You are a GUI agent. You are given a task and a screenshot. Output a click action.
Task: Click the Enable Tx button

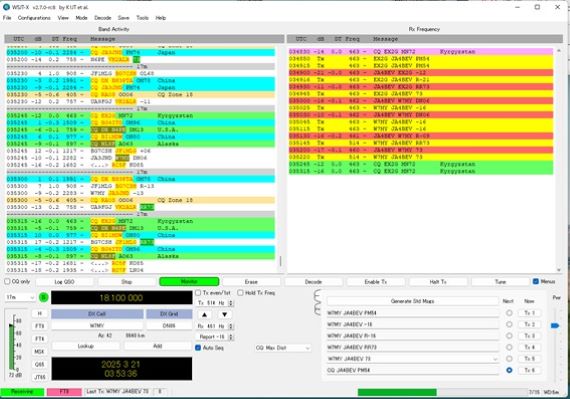376,282
